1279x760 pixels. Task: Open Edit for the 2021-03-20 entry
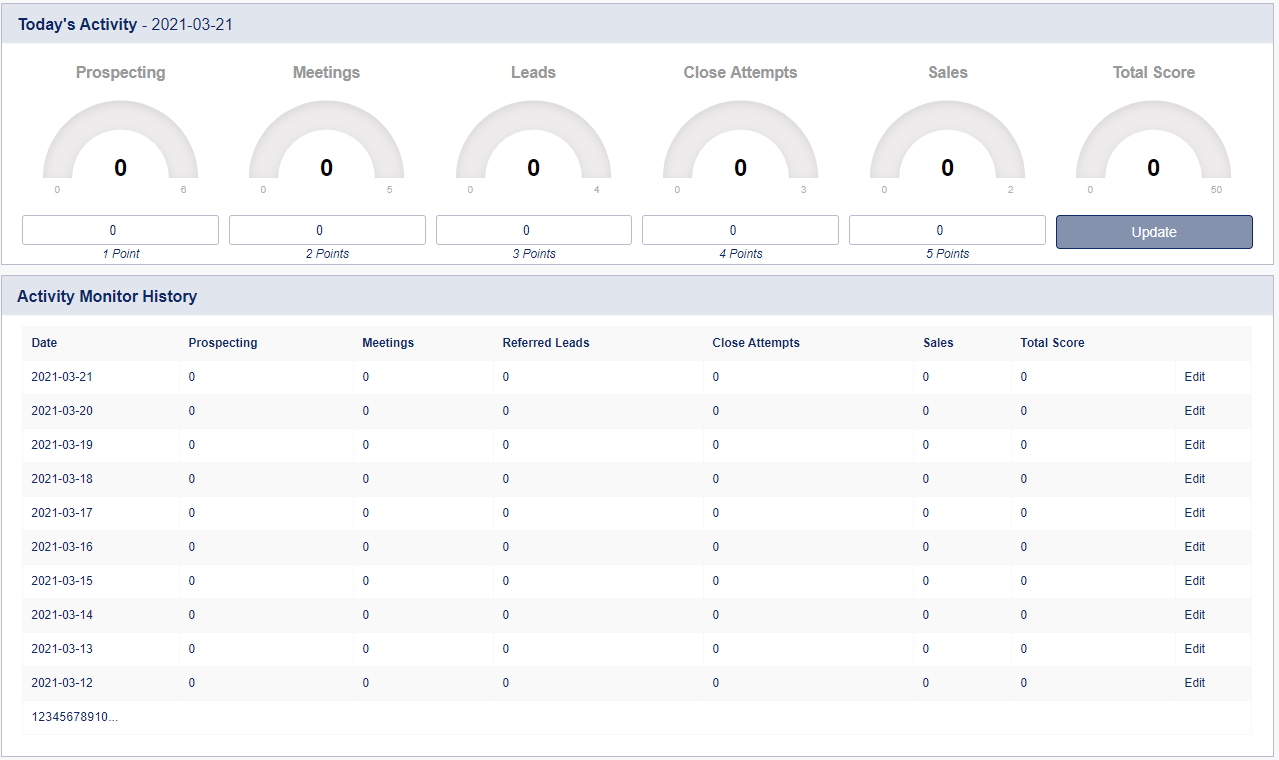1194,411
